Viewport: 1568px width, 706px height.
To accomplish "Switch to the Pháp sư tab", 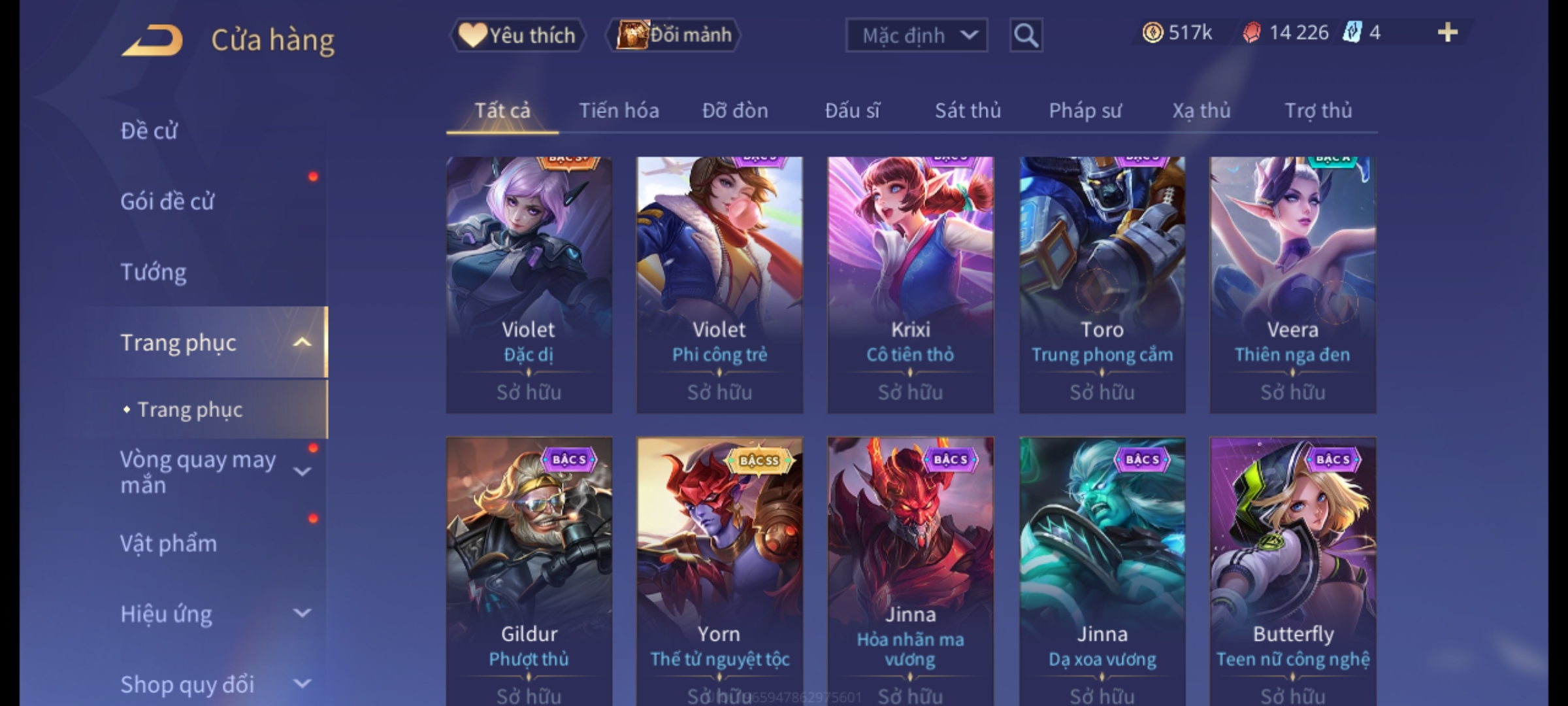I will pos(1085,110).
